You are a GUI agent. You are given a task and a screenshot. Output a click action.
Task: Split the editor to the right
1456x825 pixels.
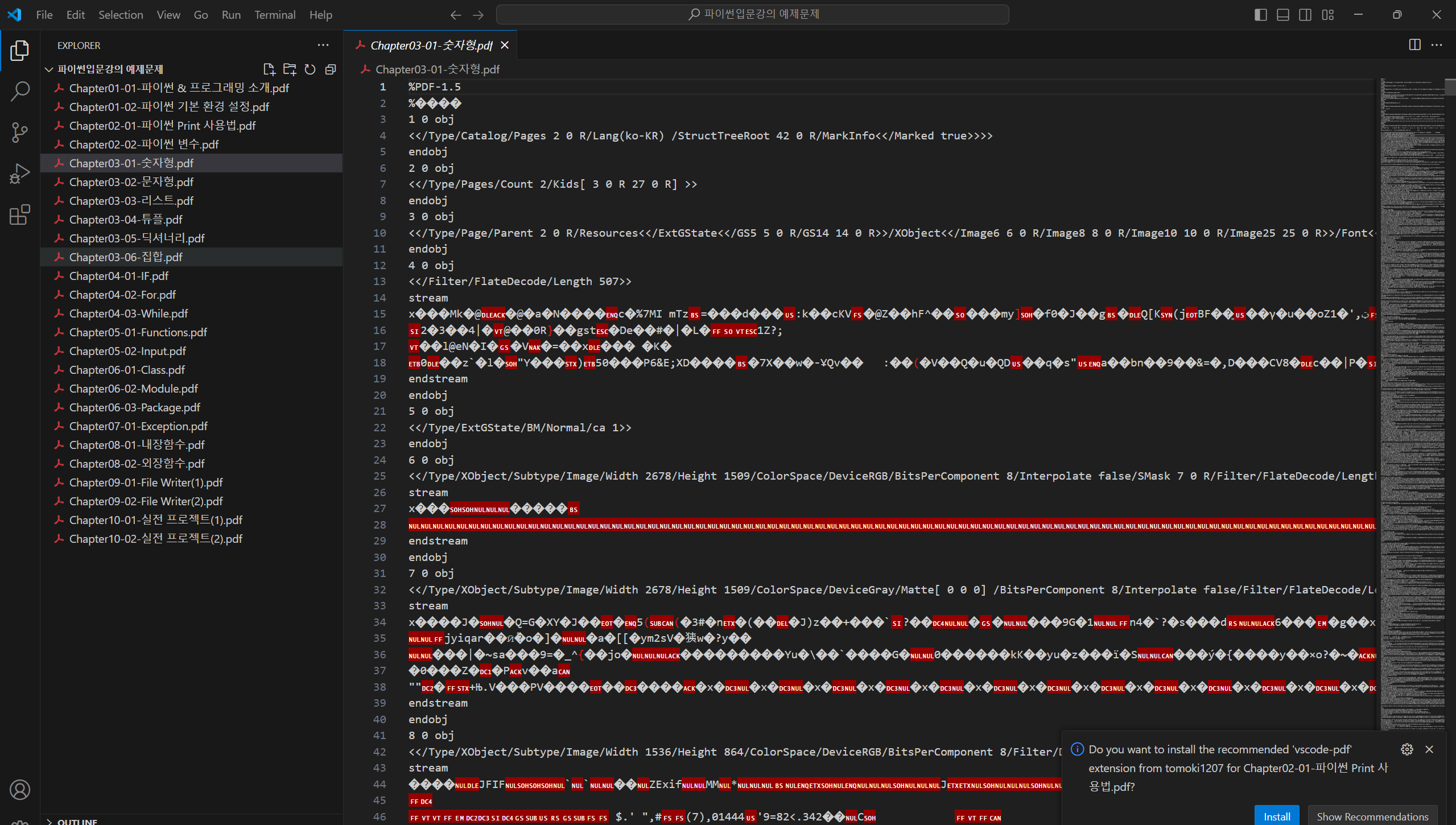tap(1414, 45)
